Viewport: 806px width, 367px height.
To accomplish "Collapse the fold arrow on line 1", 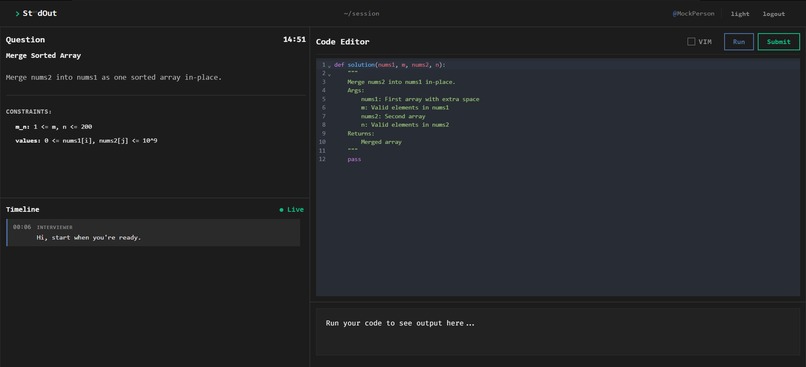I will pos(329,66).
